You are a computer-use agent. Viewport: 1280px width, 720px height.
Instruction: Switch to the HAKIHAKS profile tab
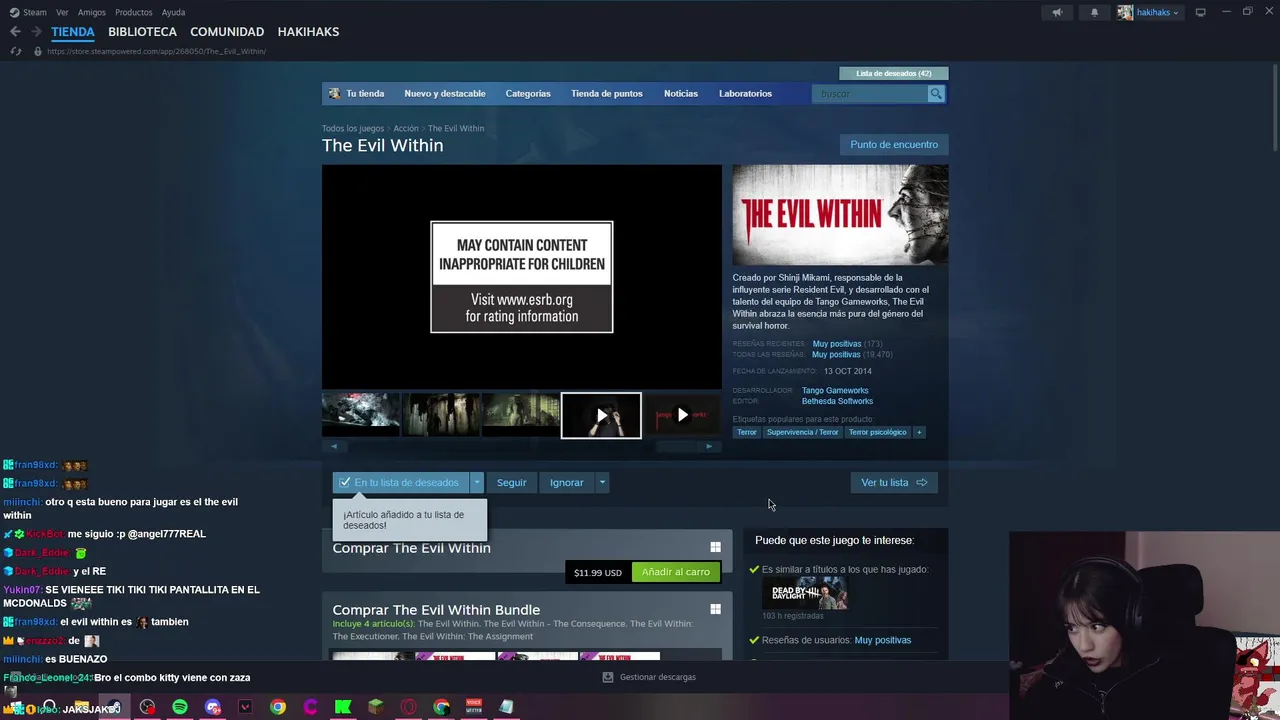coord(308,32)
